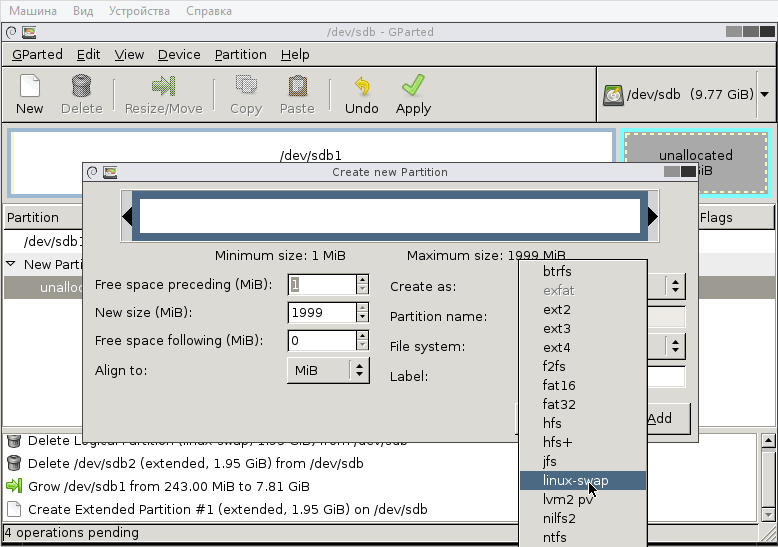Screen dimensions: 778x547
Task: Click the Add button in the dialog
Action: (x=668, y=418)
